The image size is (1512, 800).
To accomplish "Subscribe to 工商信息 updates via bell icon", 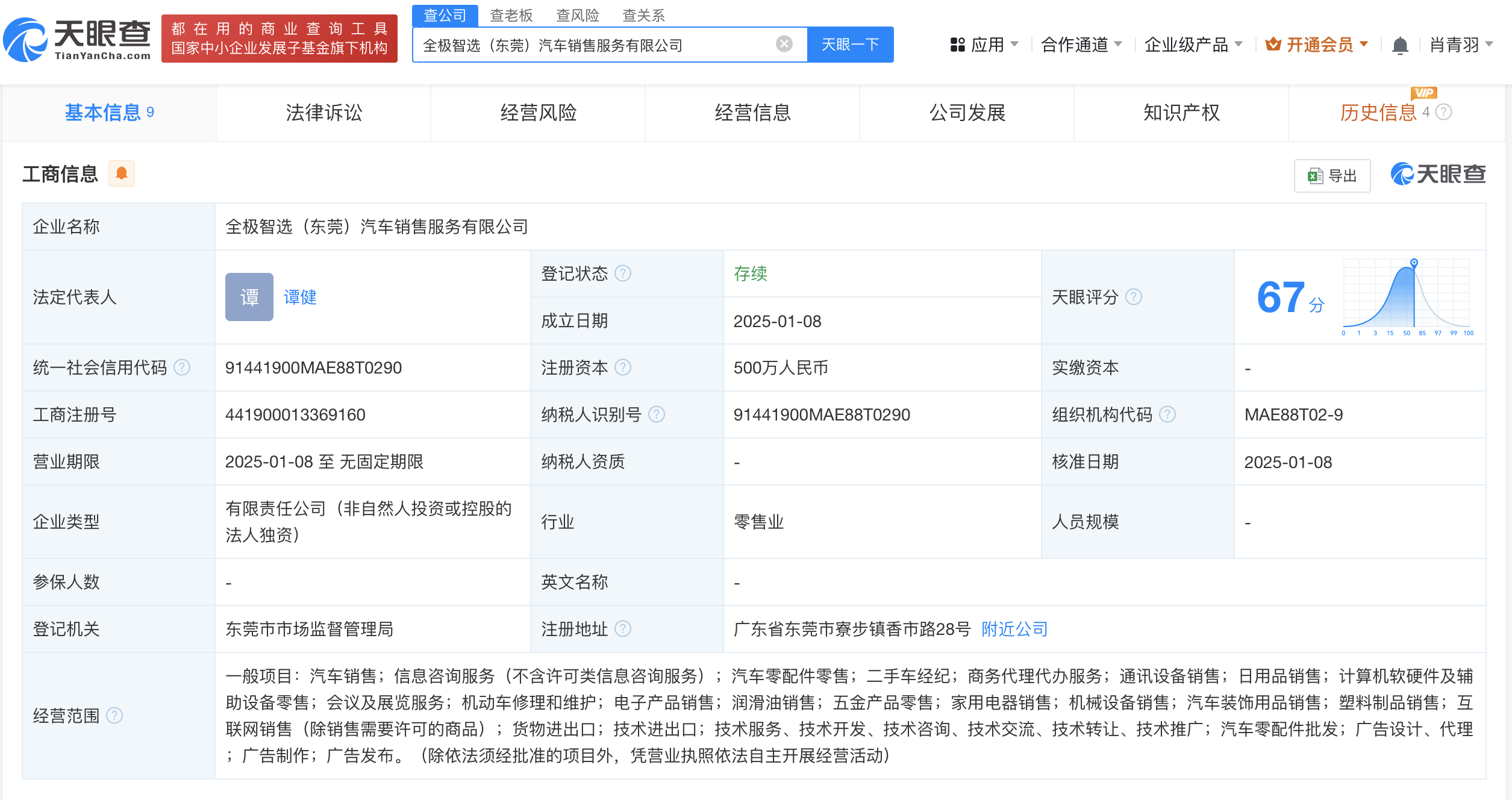I will pos(122,173).
